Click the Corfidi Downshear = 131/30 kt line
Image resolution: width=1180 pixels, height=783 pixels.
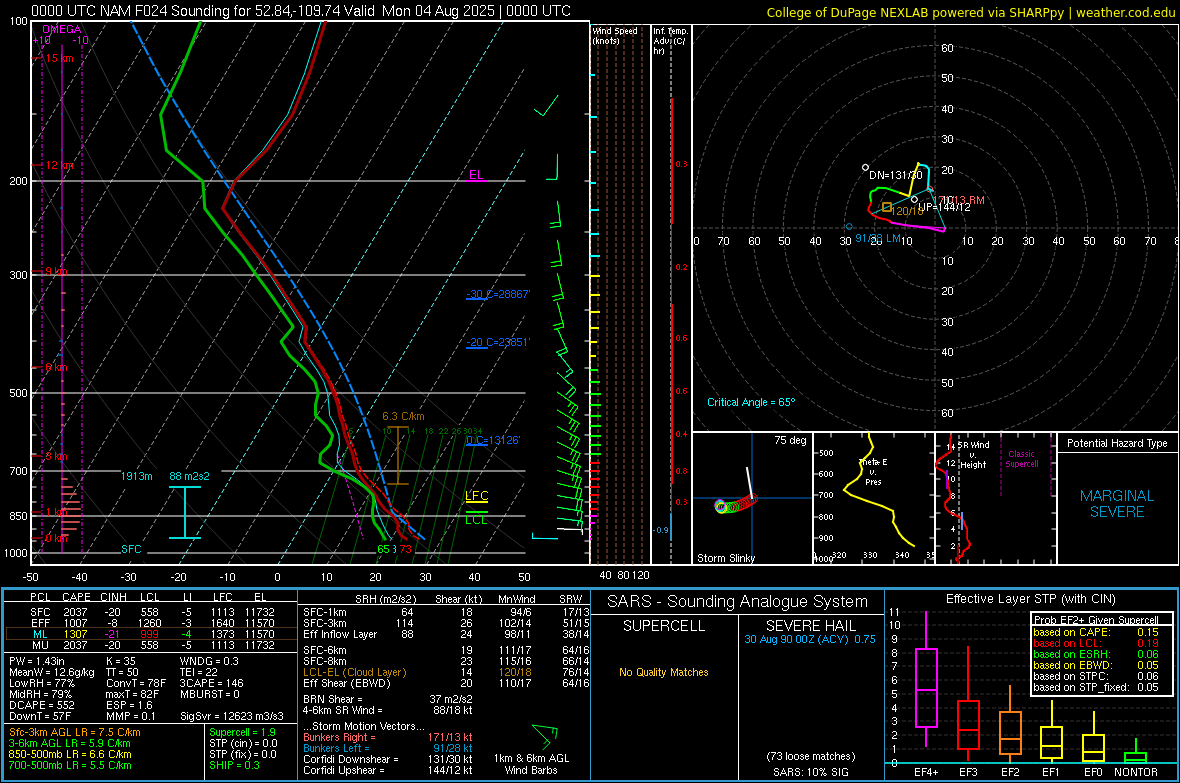pyautogui.click(x=388, y=759)
